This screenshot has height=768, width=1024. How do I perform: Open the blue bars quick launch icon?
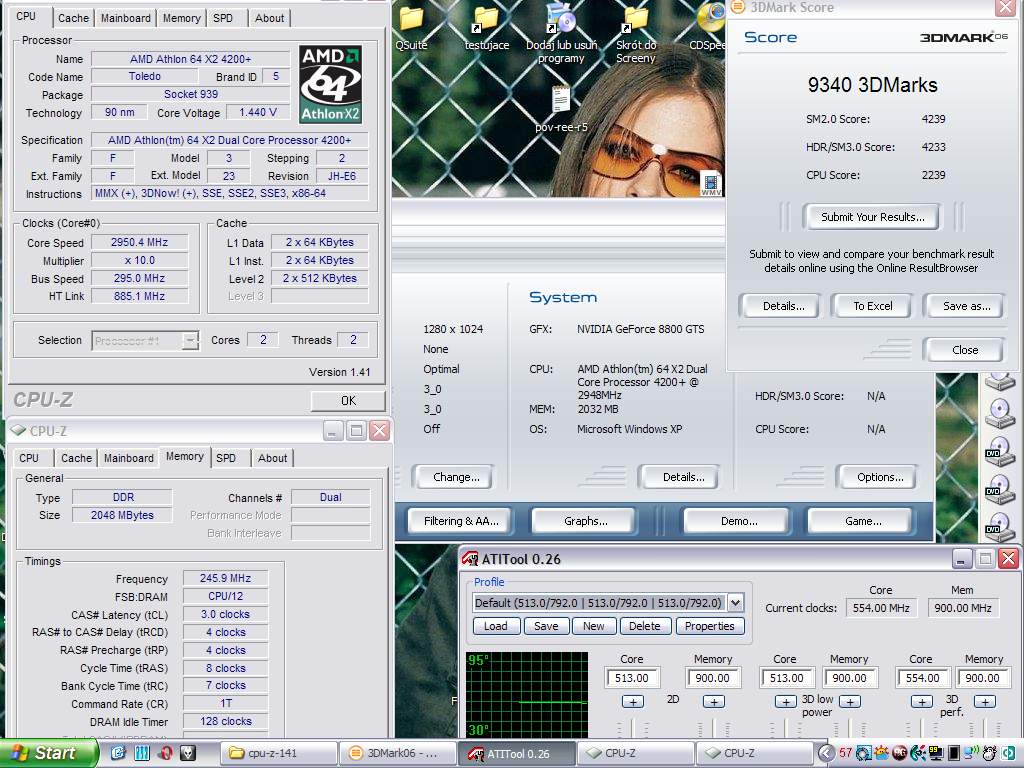[x=142, y=753]
